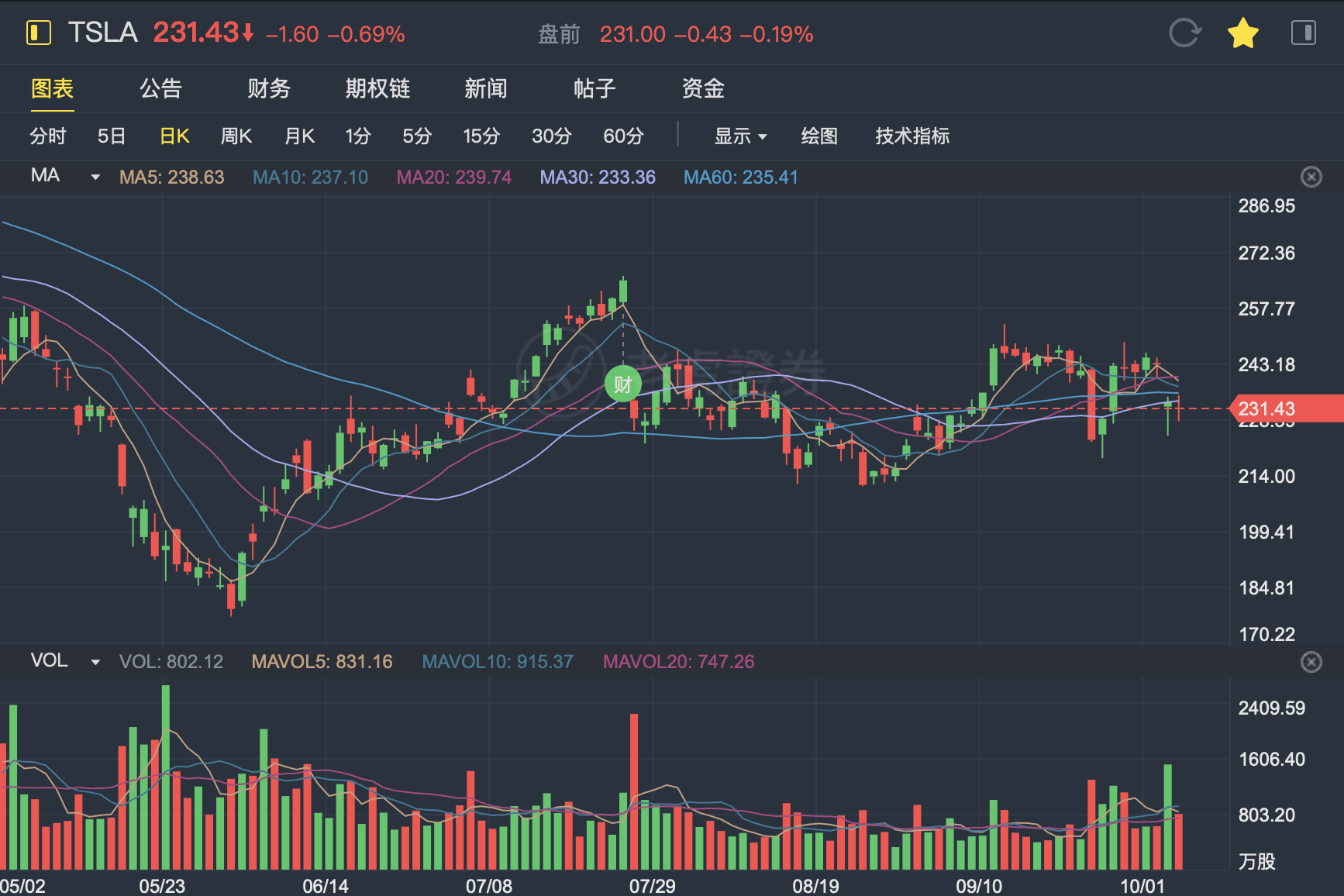Expand the MA indicator dropdown
Viewport: 1344px width, 896px height.
click(x=95, y=177)
